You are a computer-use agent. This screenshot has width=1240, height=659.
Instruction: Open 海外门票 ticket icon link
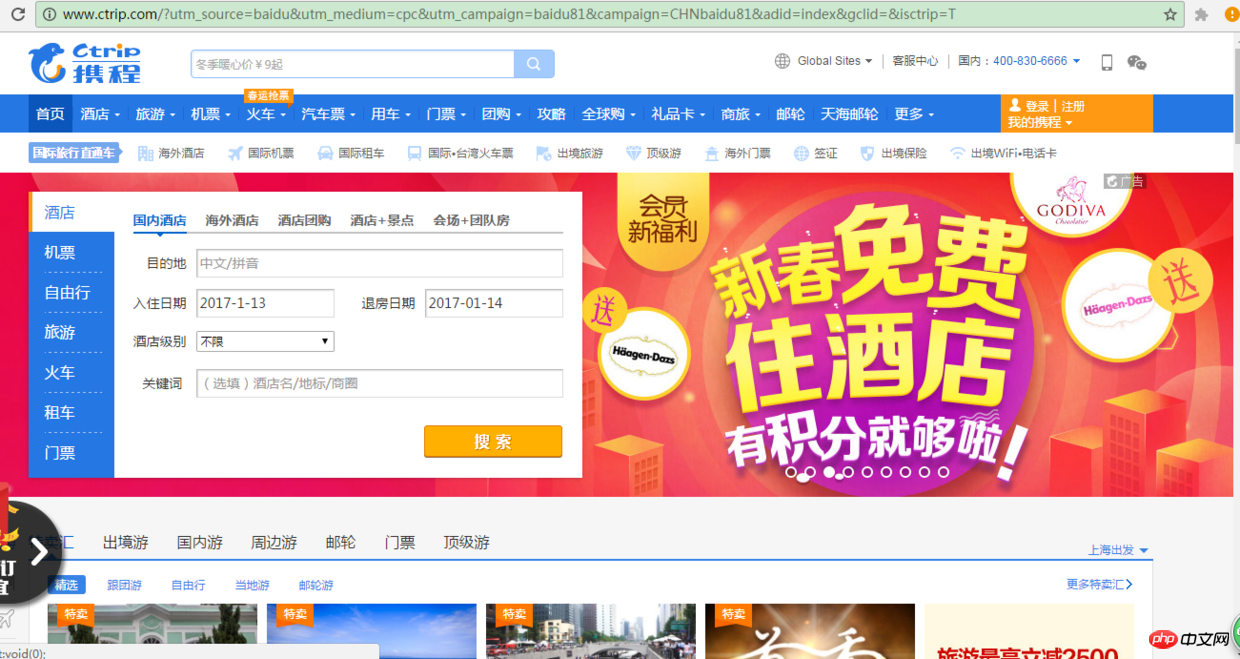coord(738,153)
